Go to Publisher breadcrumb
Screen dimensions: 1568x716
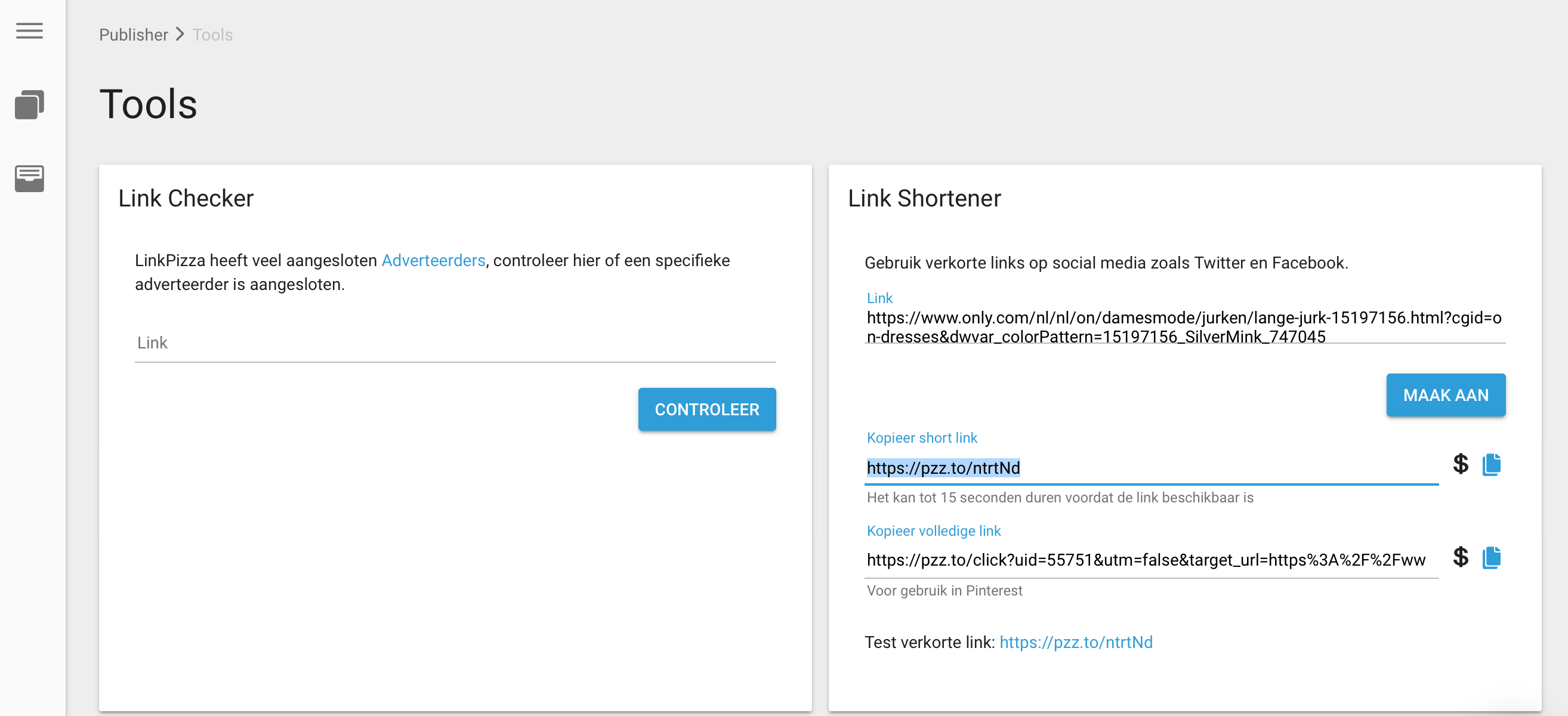pyautogui.click(x=133, y=35)
